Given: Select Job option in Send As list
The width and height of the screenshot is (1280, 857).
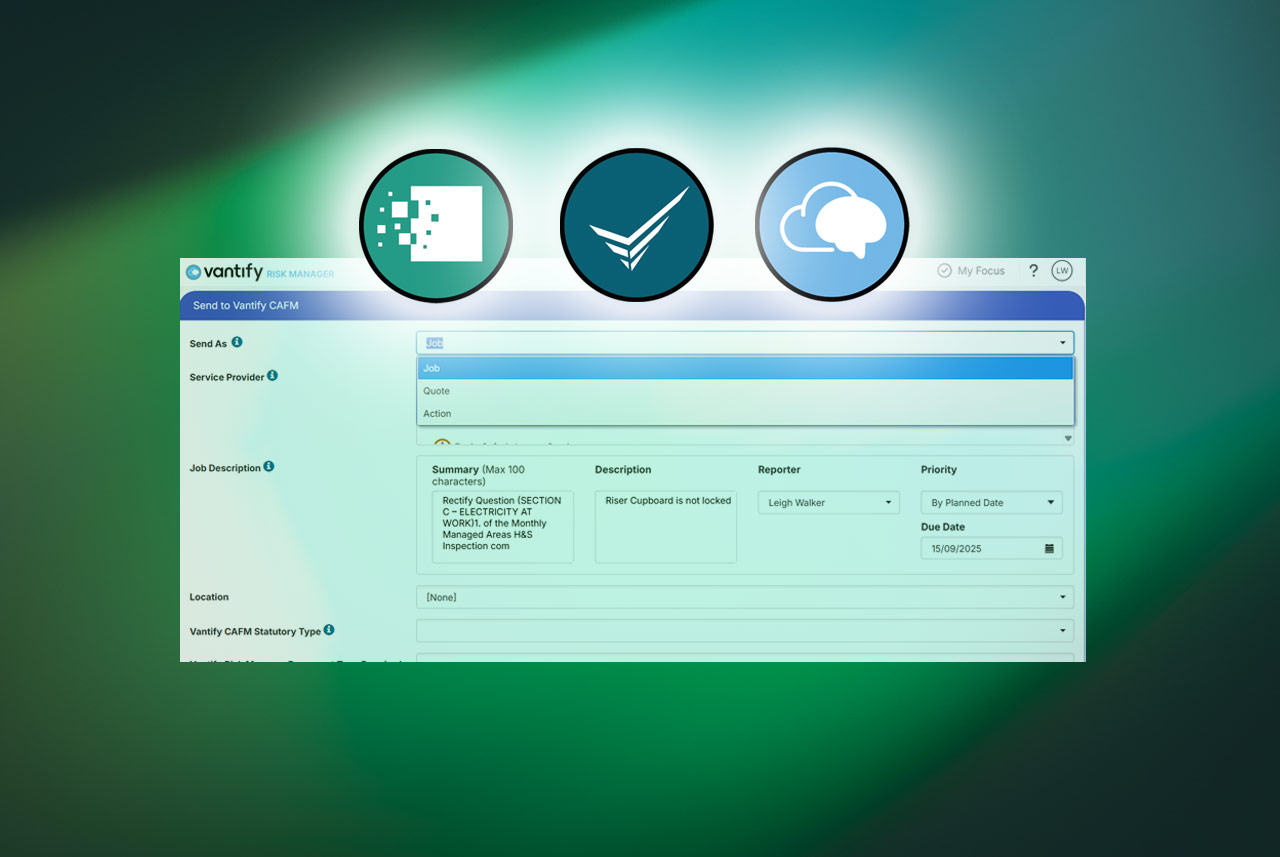Looking at the screenshot, I should coord(745,368).
